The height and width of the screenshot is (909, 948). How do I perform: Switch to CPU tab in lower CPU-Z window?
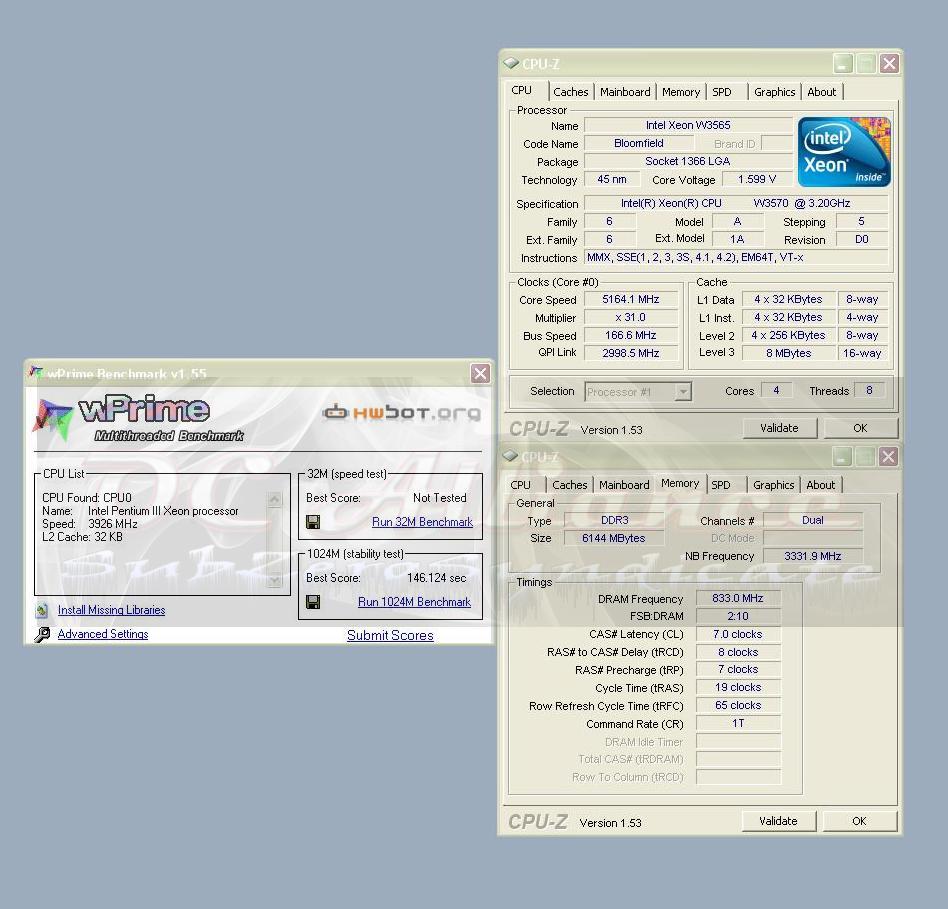tap(520, 485)
